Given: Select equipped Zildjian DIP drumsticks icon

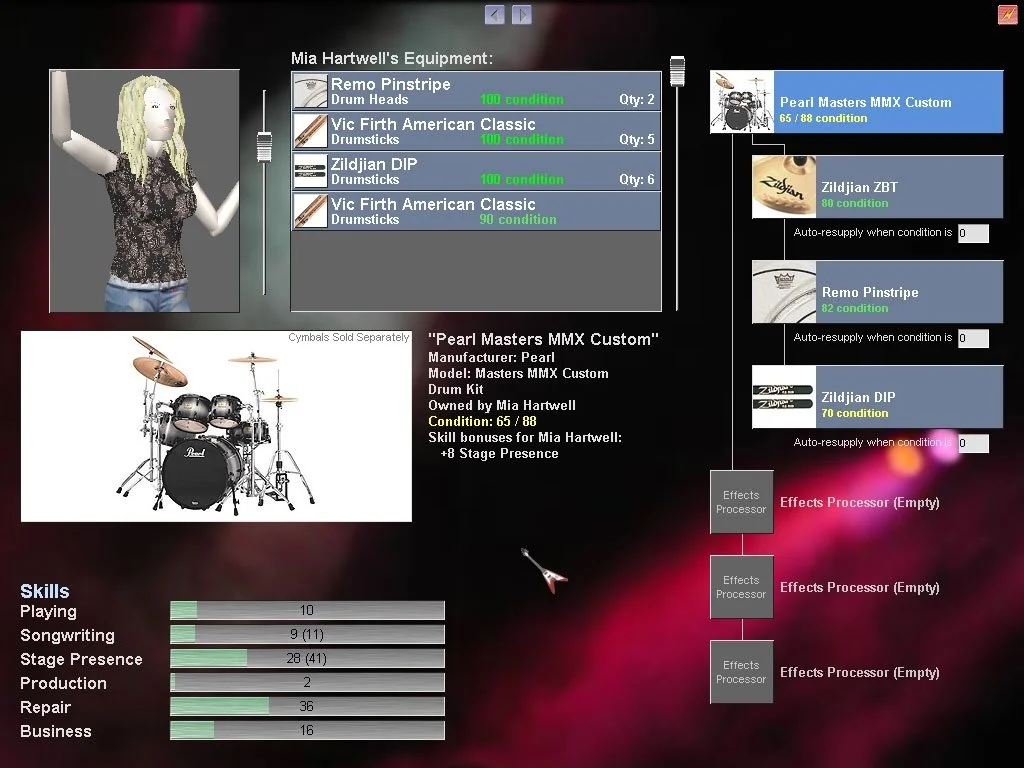Looking at the screenshot, I should [x=784, y=397].
